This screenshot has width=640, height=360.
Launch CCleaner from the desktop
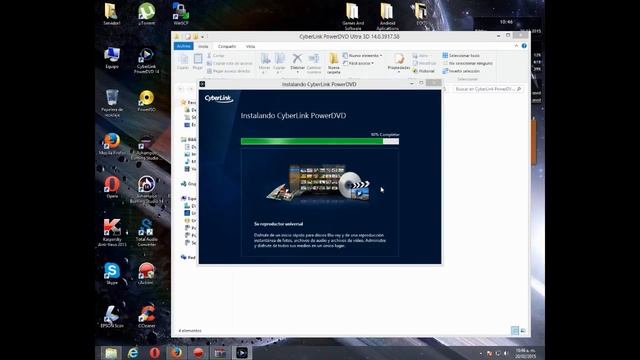point(147,317)
